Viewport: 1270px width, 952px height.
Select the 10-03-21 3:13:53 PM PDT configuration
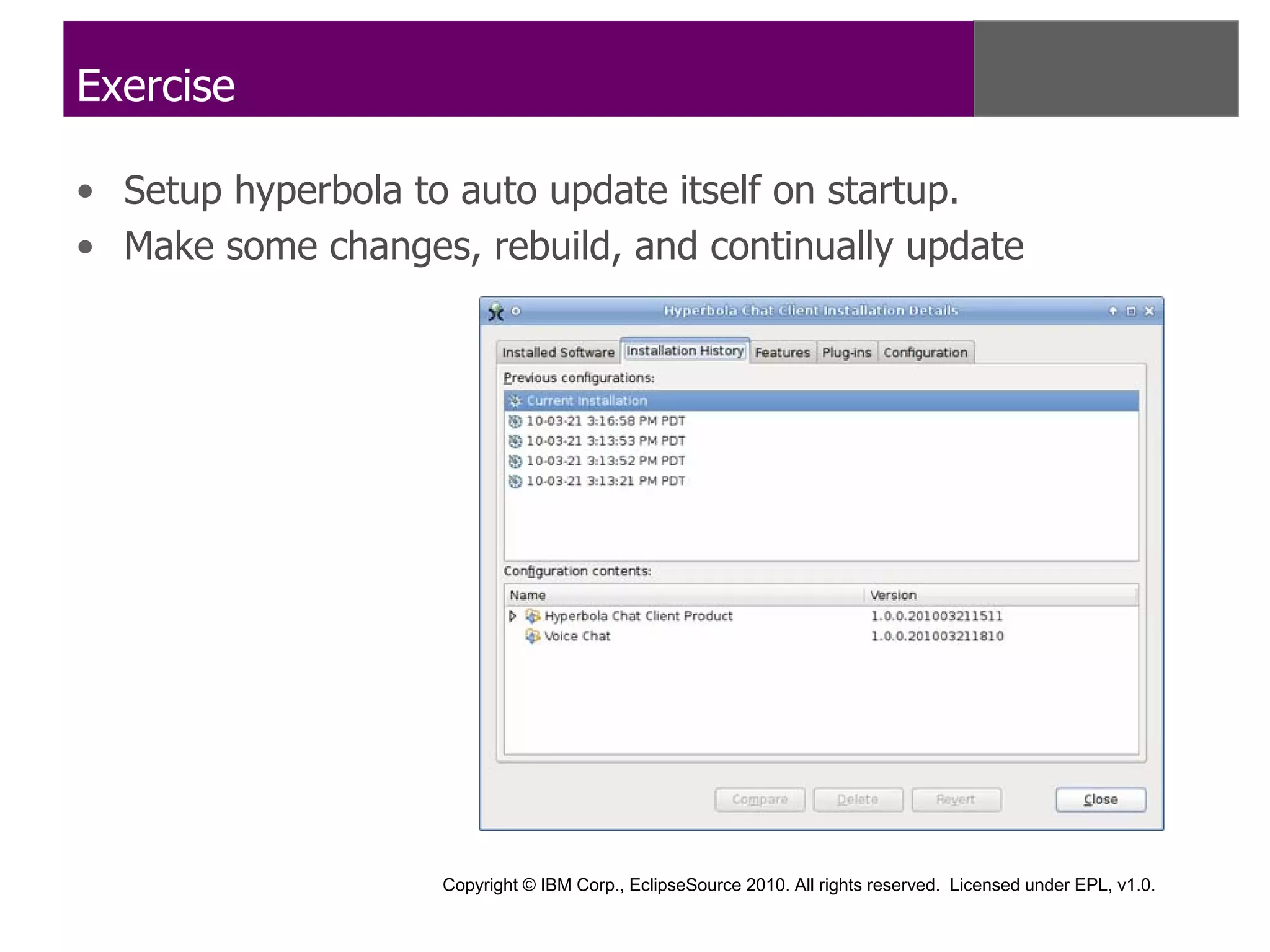click(x=821, y=441)
